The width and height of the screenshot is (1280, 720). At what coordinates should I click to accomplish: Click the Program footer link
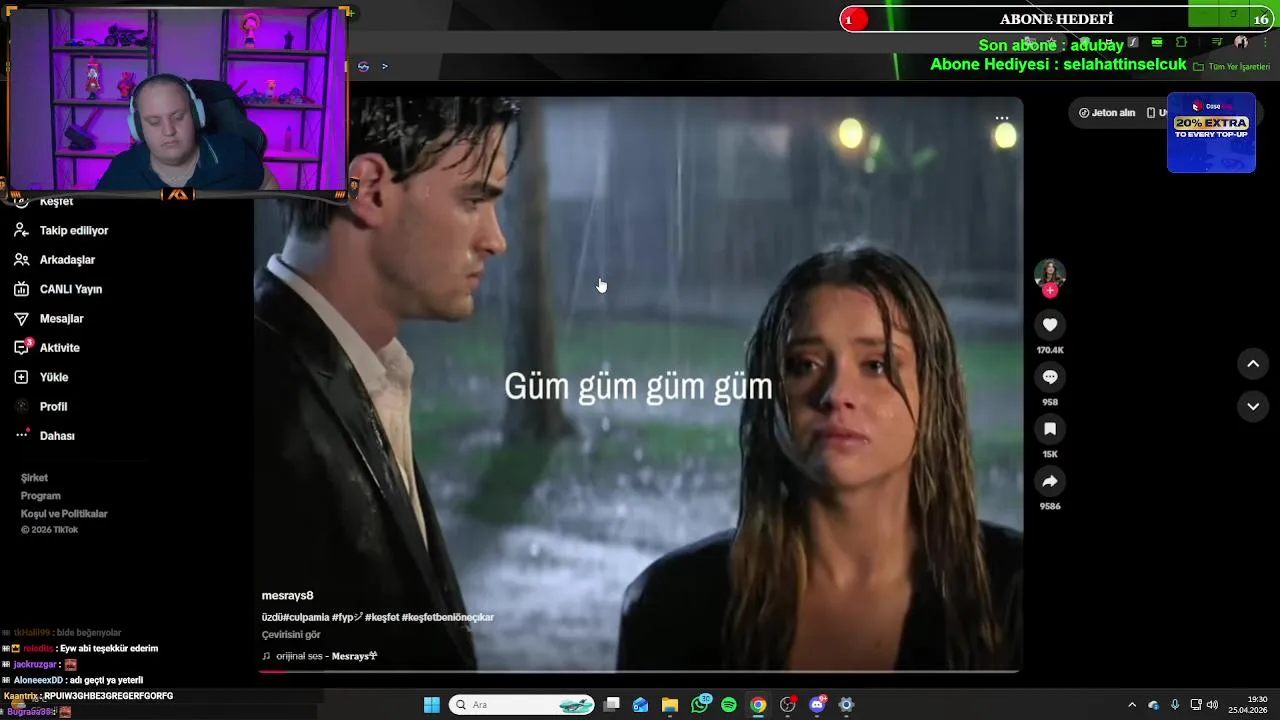(x=41, y=496)
